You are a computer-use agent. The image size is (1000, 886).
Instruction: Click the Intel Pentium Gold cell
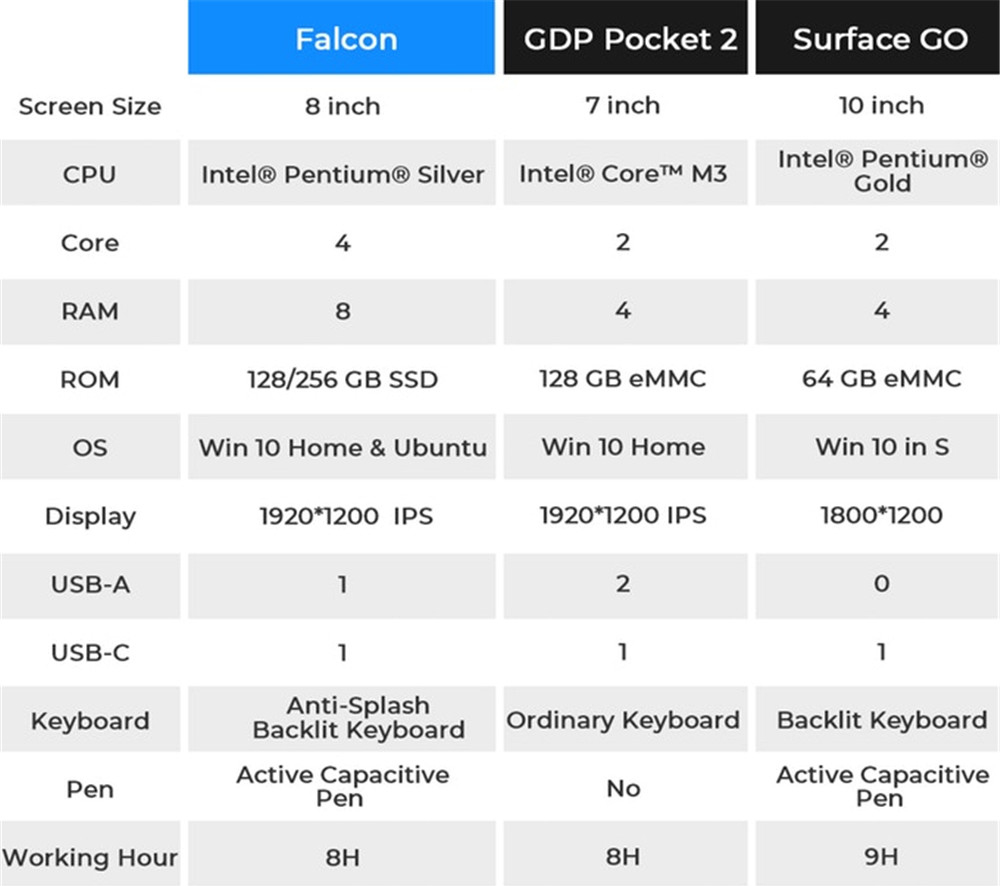[x=881, y=172]
